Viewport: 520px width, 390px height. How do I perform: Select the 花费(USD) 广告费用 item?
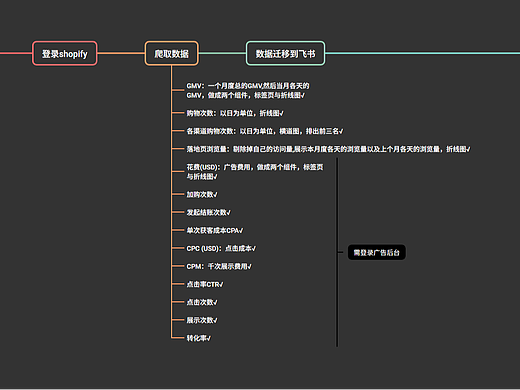[255, 172]
